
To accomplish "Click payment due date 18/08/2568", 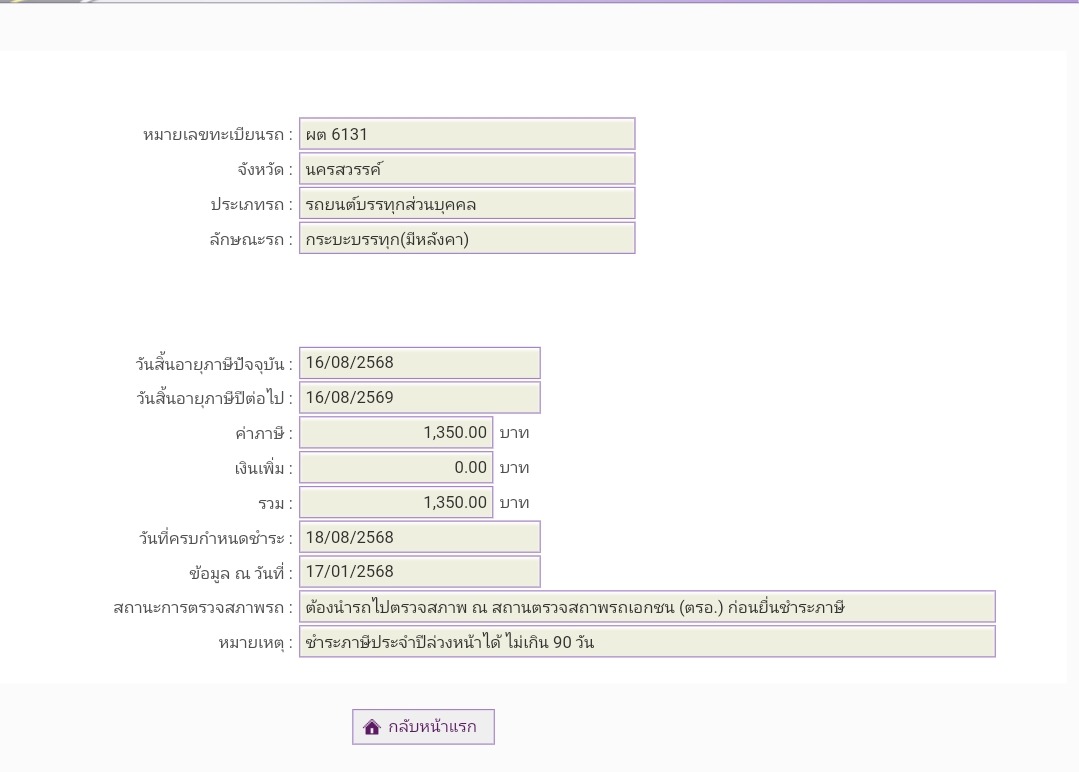I will pos(420,537).
